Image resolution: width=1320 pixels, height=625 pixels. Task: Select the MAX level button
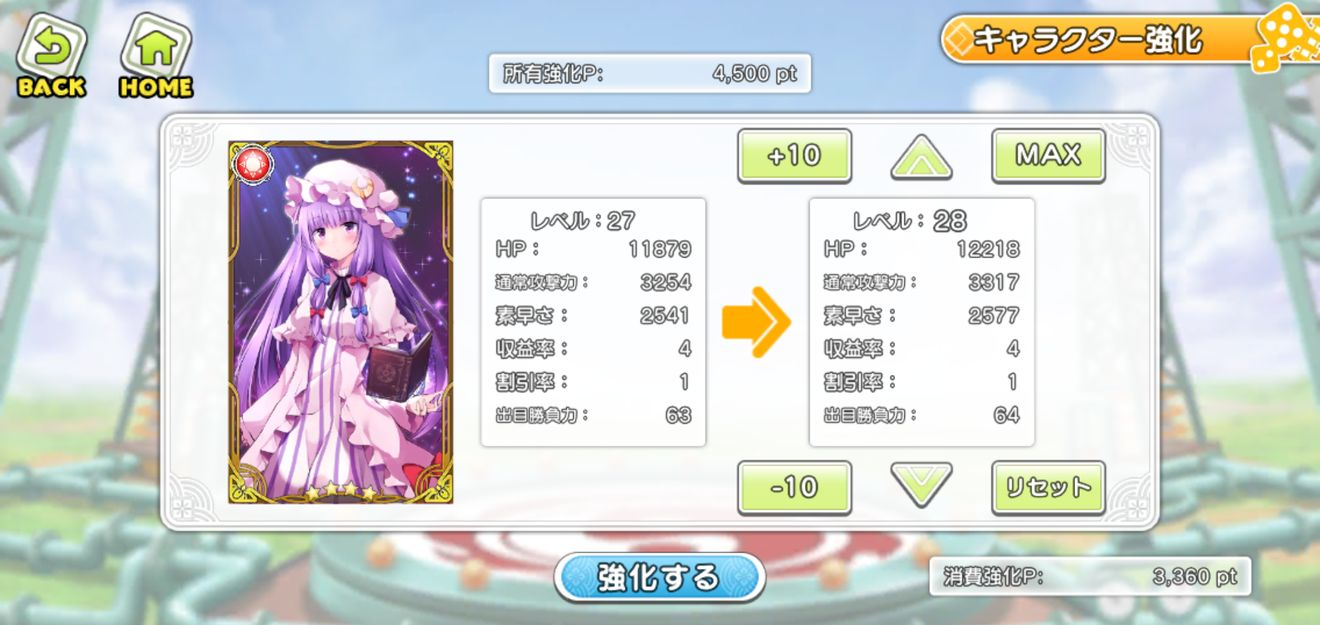point(1048,156)
